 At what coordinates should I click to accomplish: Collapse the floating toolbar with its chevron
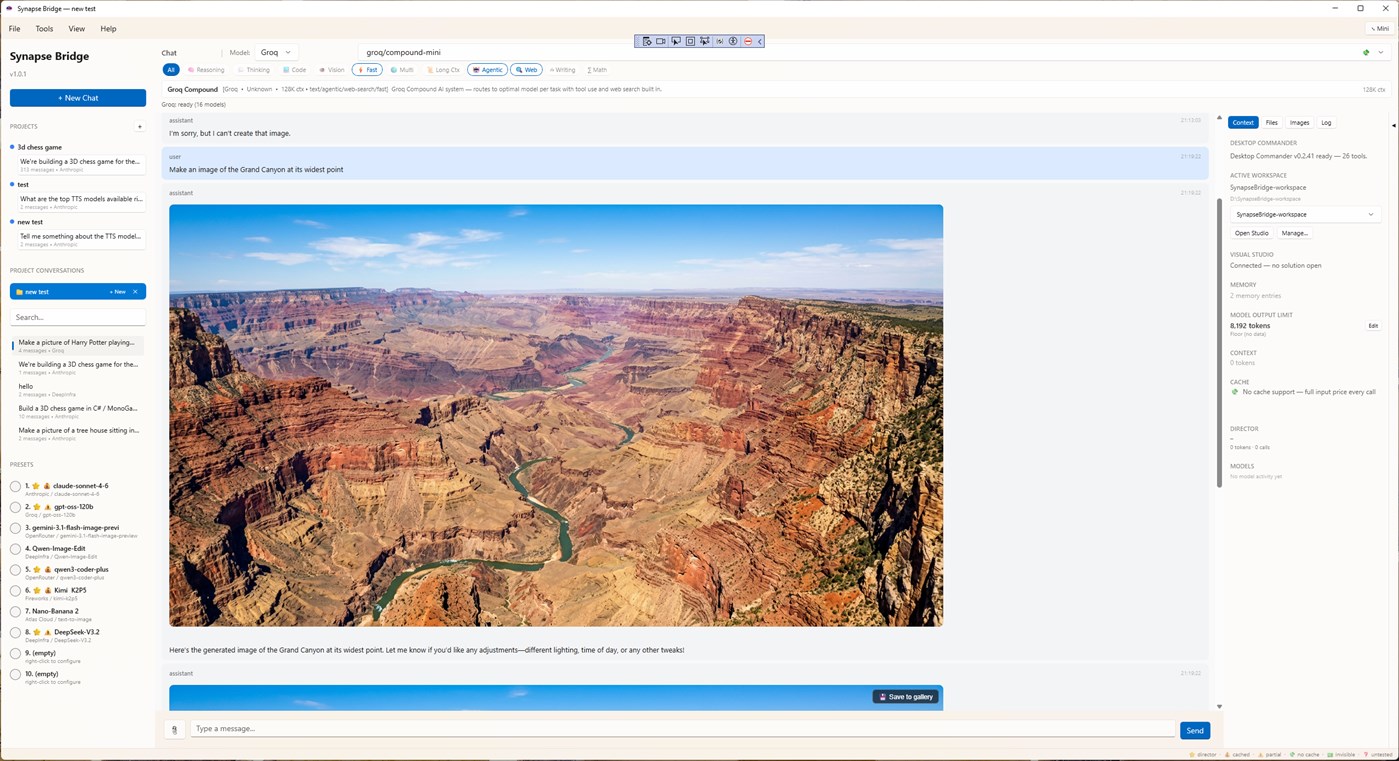[x=760, y=41]
